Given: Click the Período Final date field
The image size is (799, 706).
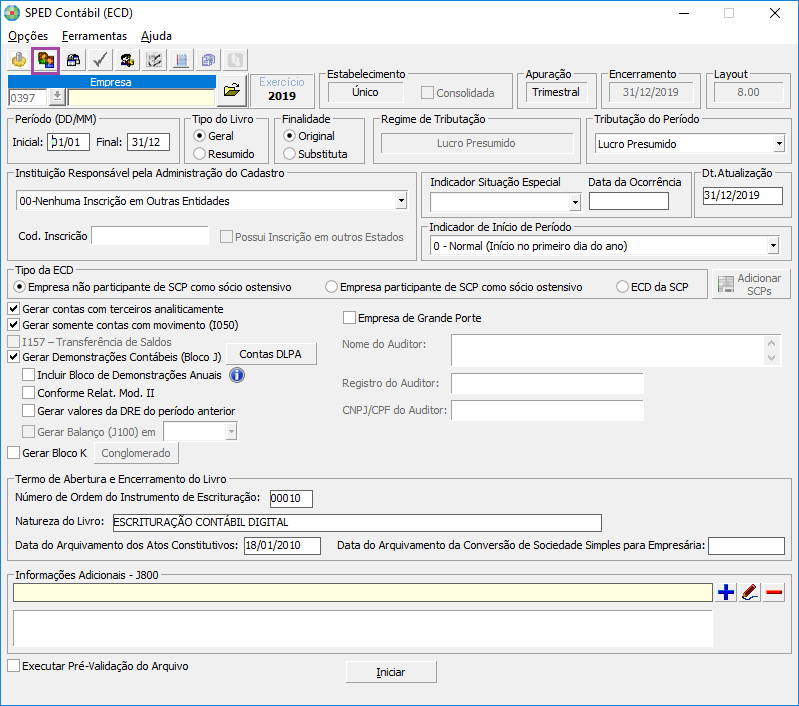Looking at the screenshot, I should (x=148, y=142).
